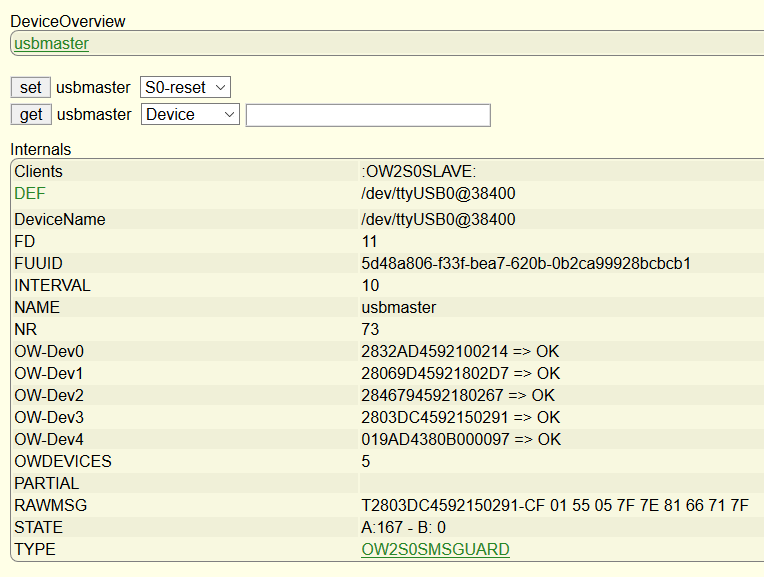The image size is (764, 577).
Task: Click the set button for usbmaster
Action: click(31, 88)
